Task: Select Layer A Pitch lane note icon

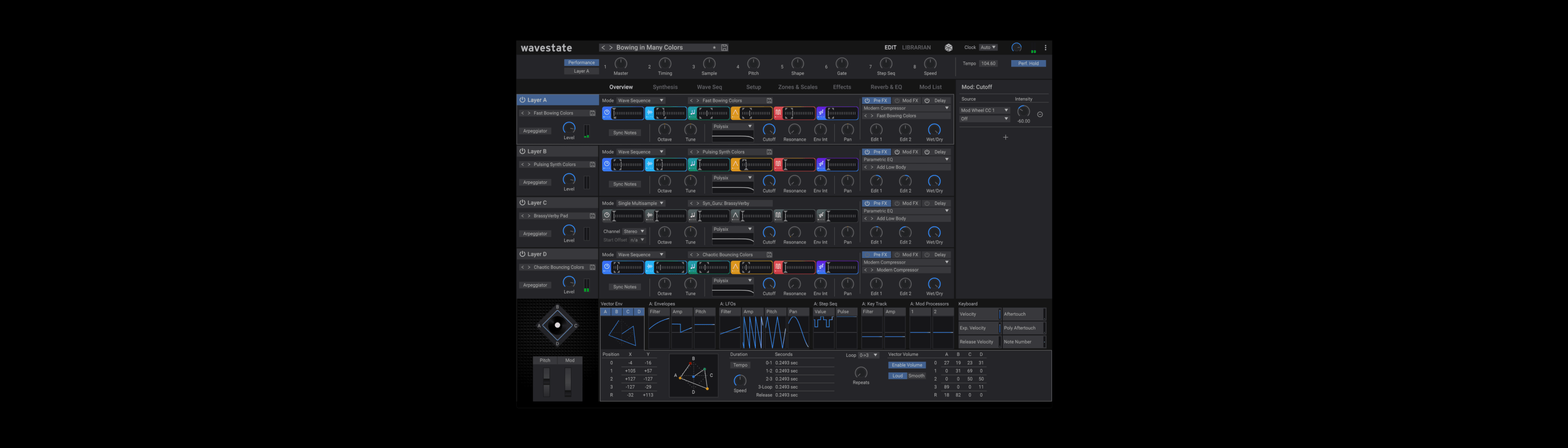Action: point(693,113)
